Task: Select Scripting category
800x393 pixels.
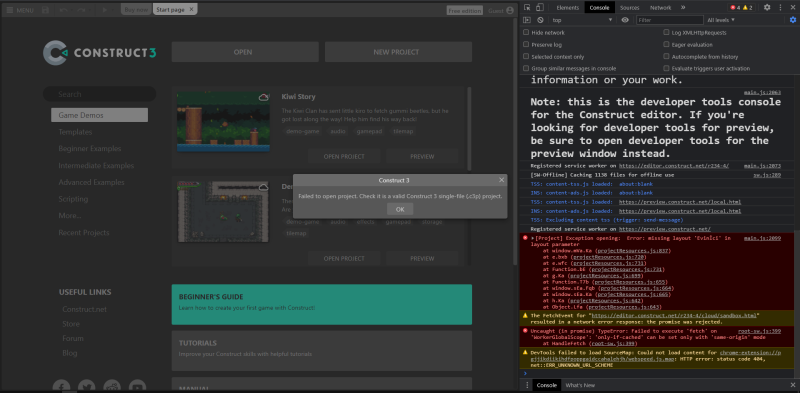Action: click(73, 199)
